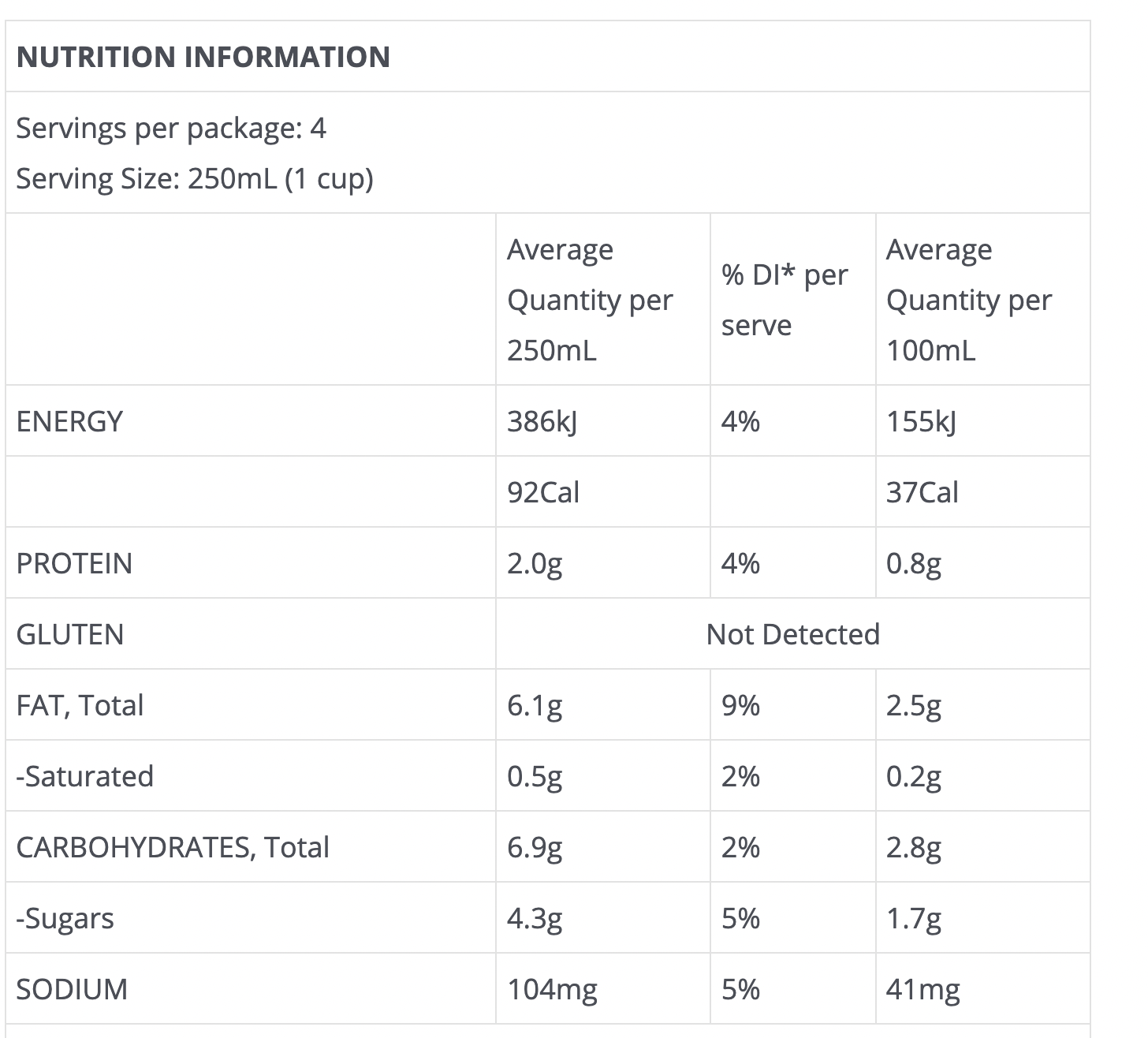The image size is (1148, 1038).
Task: Click the Serving Size 250mL line
Action: (x=195, y=178)
